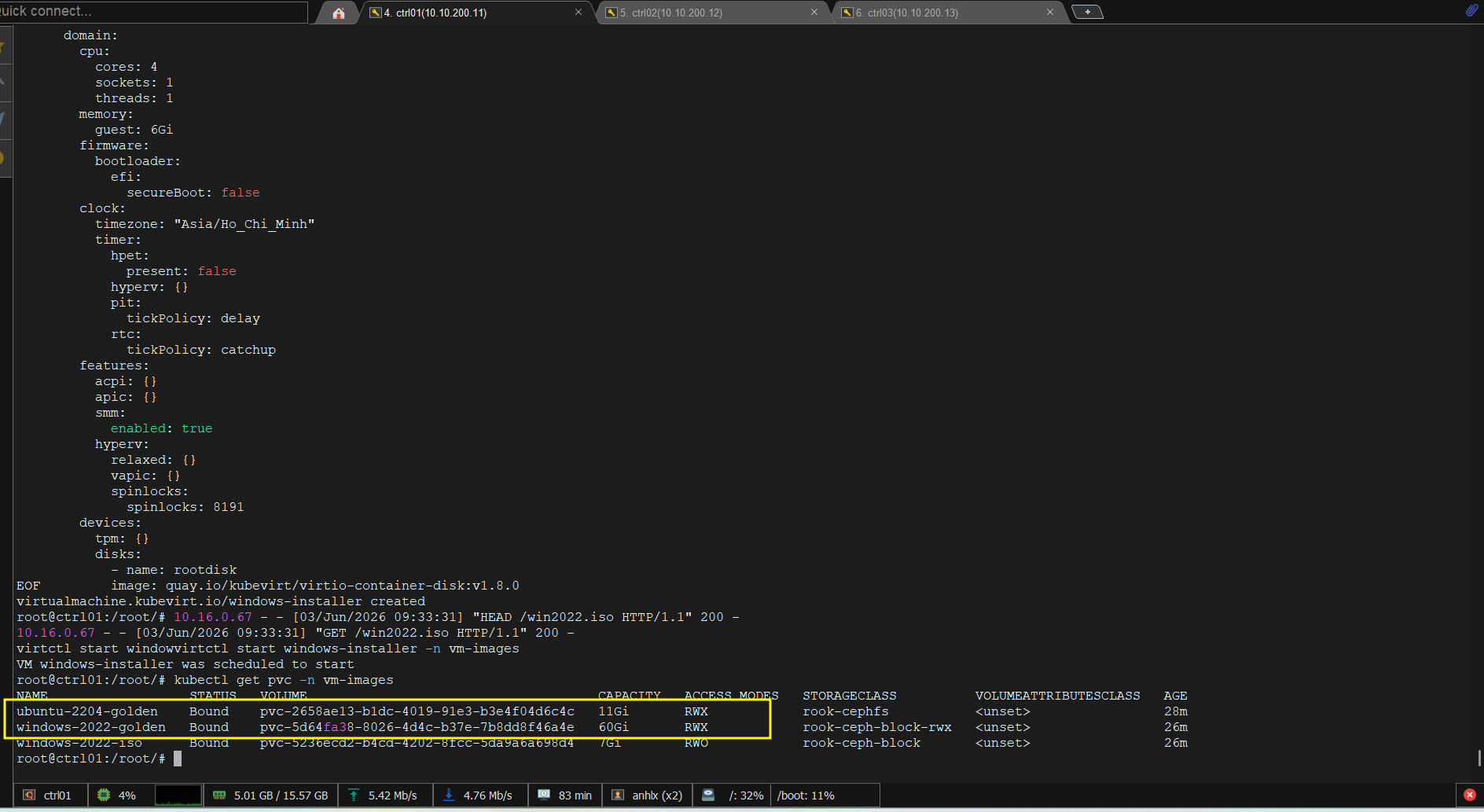Click the quay.io/kubevirt/virtio-container-disk:v1.8.0 image text
Screen dimensions: 1484x812
[343, 586]
